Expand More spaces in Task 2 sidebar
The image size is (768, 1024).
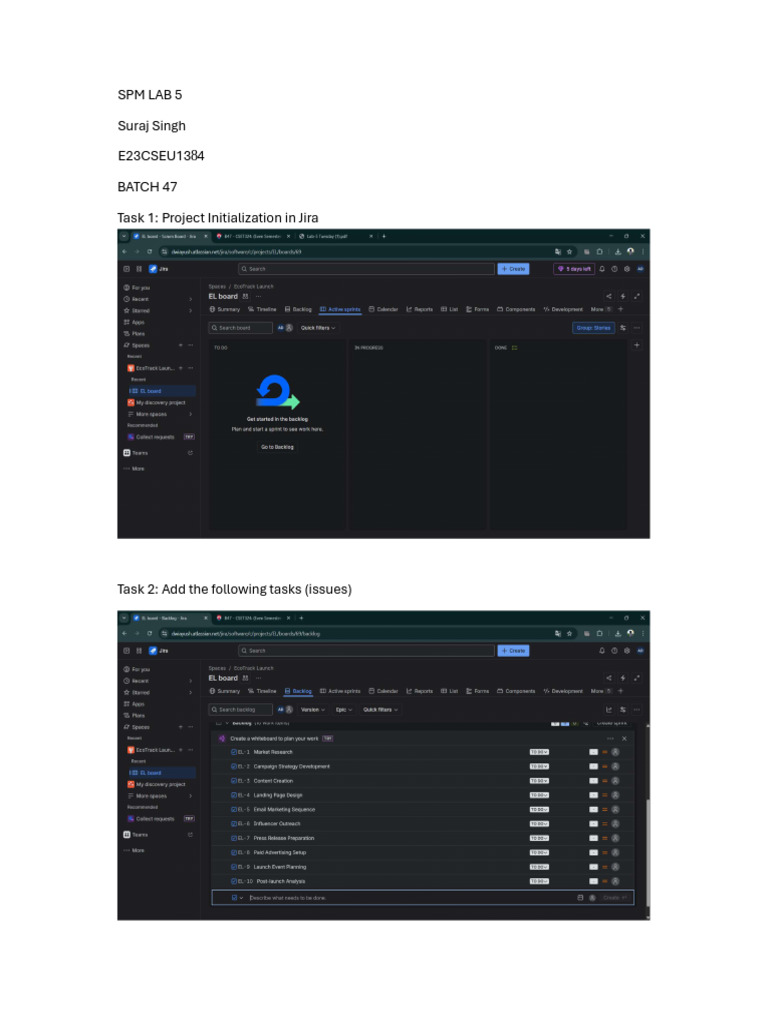click(x=159, y=796)
